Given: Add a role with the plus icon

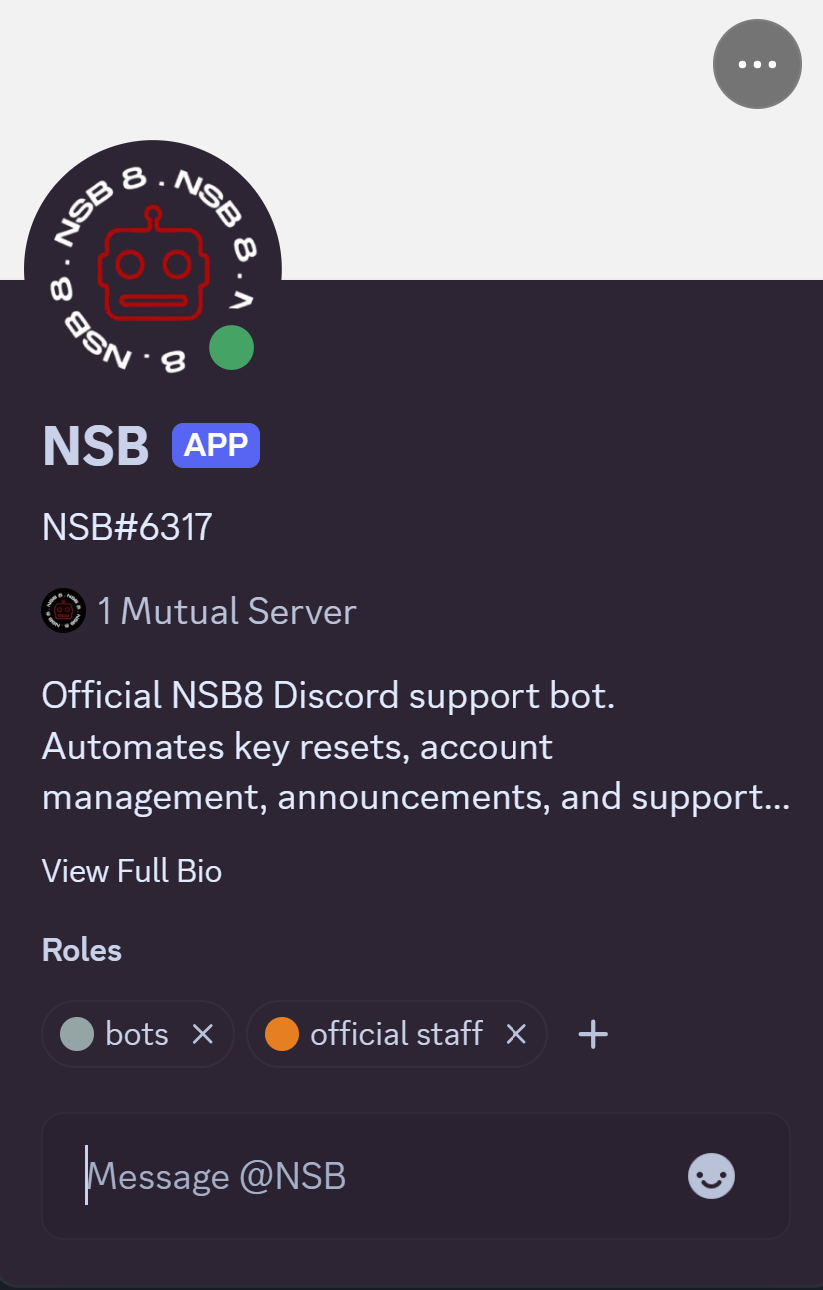Looking at the screenshot, I should click(x=593, y=1034).
